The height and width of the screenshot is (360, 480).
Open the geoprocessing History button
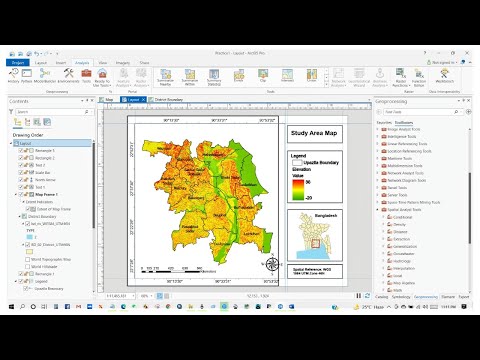[14, 76]
